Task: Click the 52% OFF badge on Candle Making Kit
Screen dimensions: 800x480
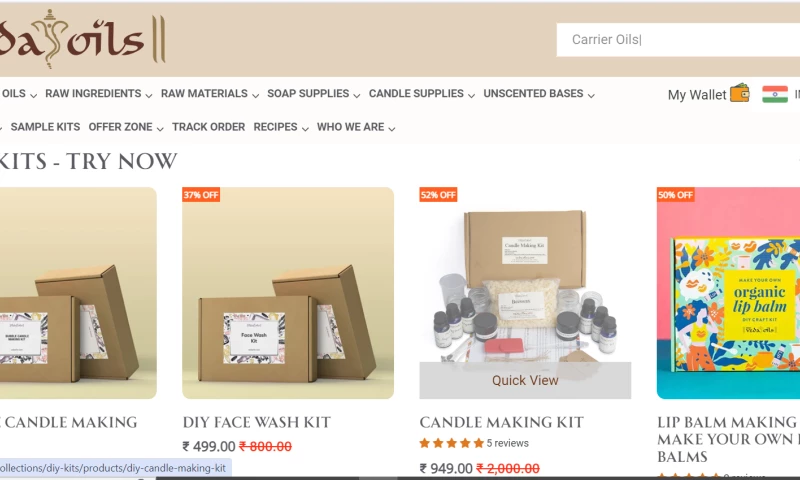Action: pyautogui.click(x=438, y=194)
